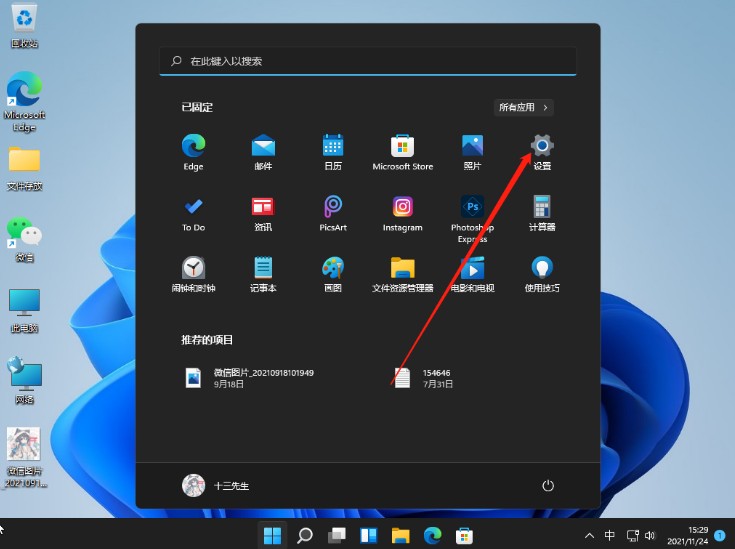Open the 画图 paint app
Screen dimensions: 735x549
(x=333, y=274)
